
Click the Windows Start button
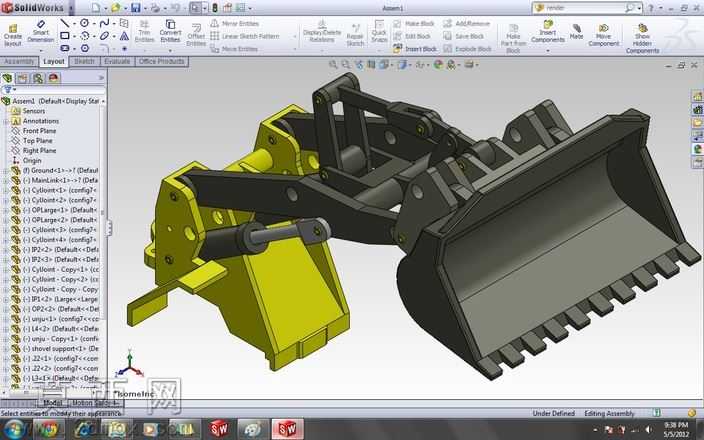[x=14, y=429]
